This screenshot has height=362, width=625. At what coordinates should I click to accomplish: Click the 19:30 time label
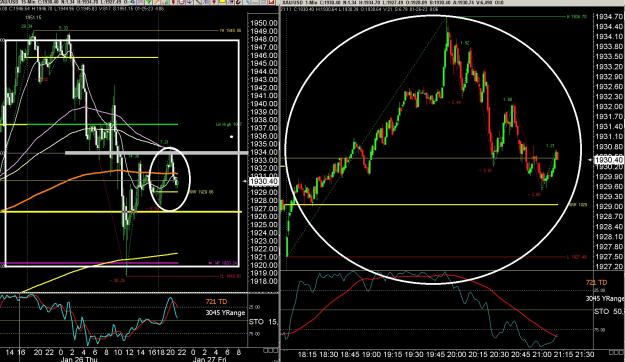click(414, 354)
